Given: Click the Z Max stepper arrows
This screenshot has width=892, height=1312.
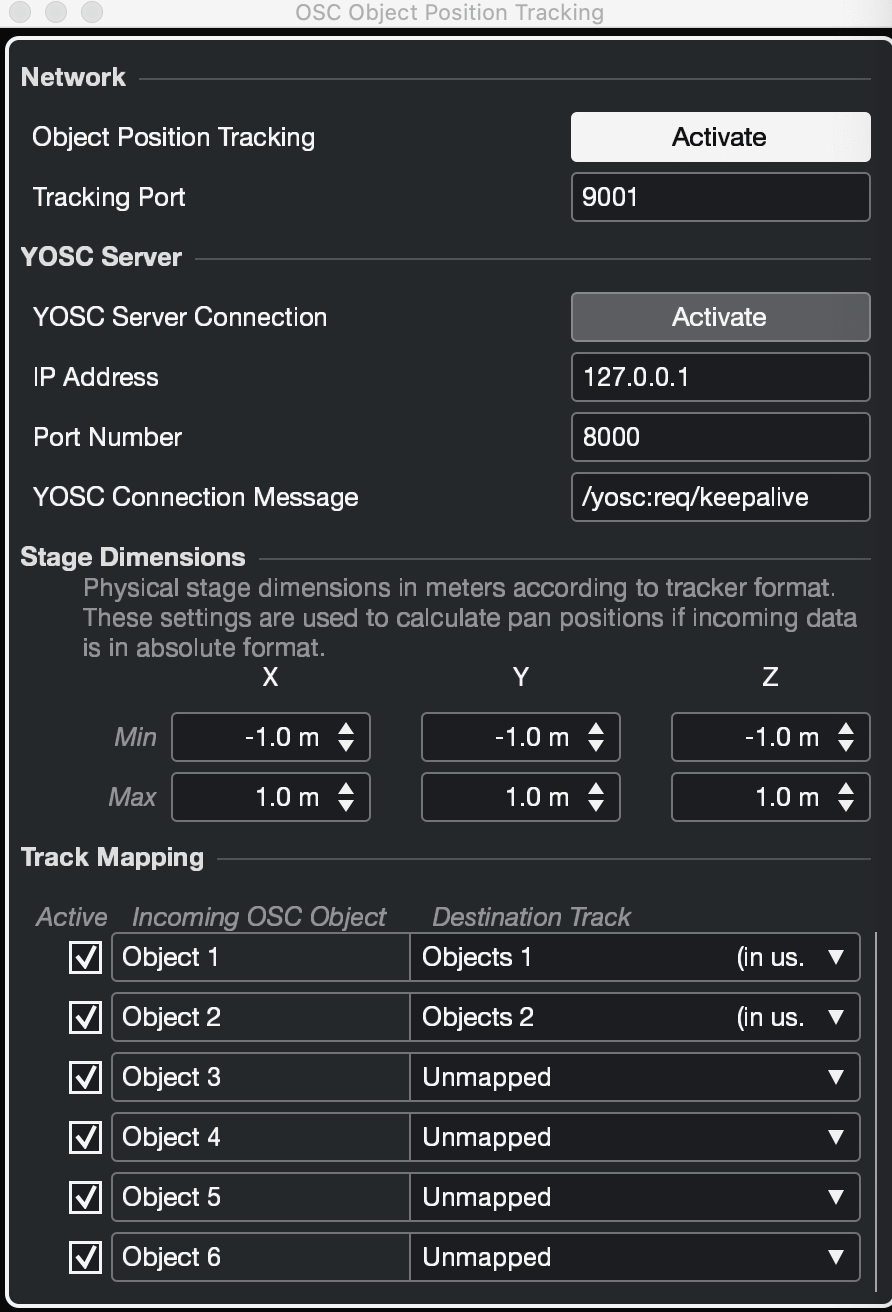Looking at the screenshot, I should tap(846, 798).
